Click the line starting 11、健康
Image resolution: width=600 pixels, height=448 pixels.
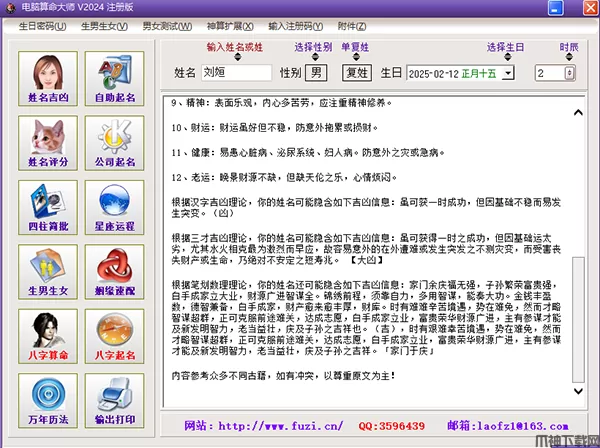coord(308,153)
